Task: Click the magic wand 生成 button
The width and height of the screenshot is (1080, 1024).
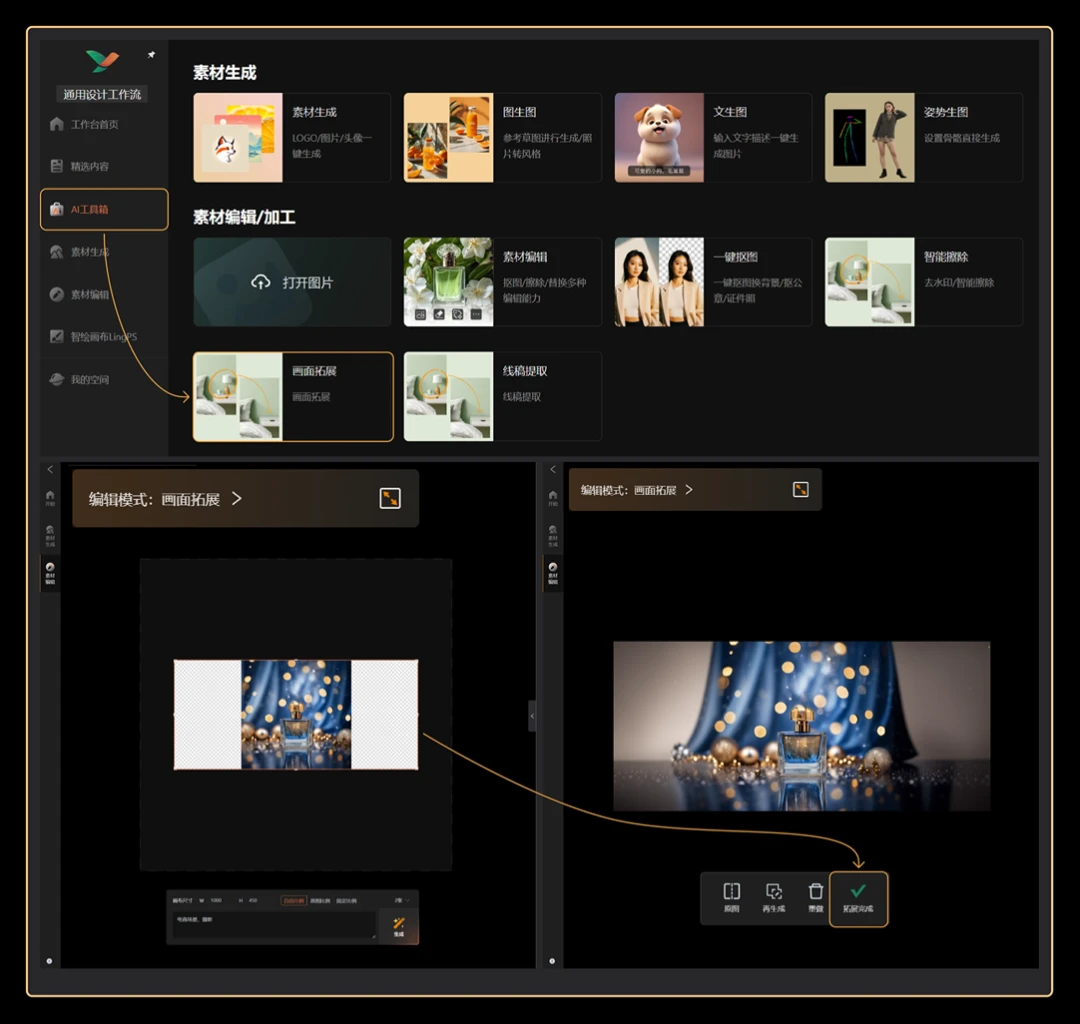Action: [x=399, y=926]
